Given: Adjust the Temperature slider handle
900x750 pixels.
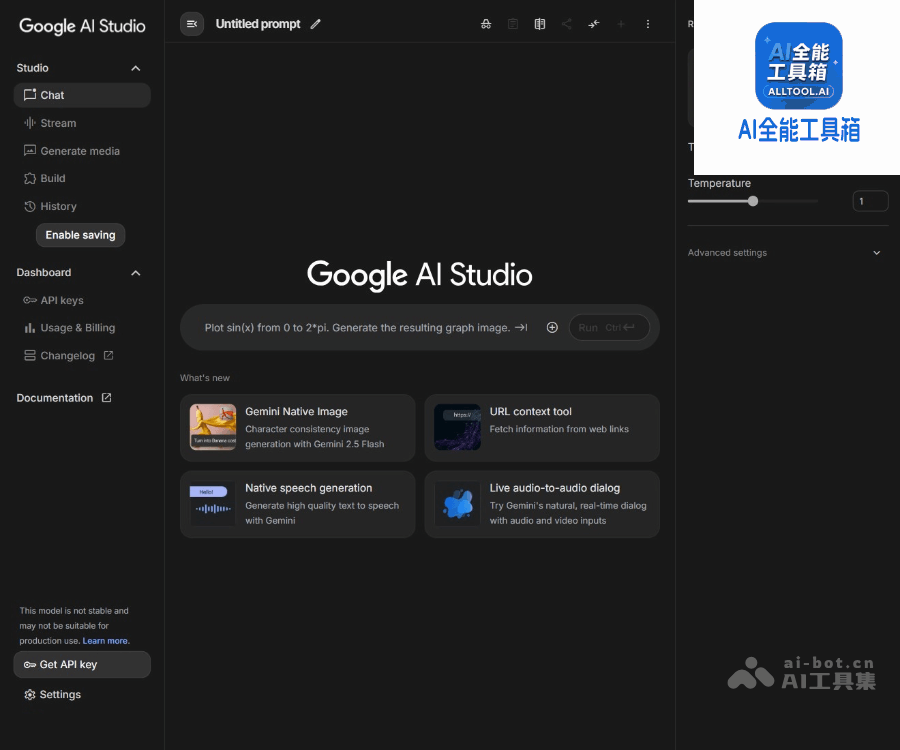Looking at the screenshot, I should (752, 201).
